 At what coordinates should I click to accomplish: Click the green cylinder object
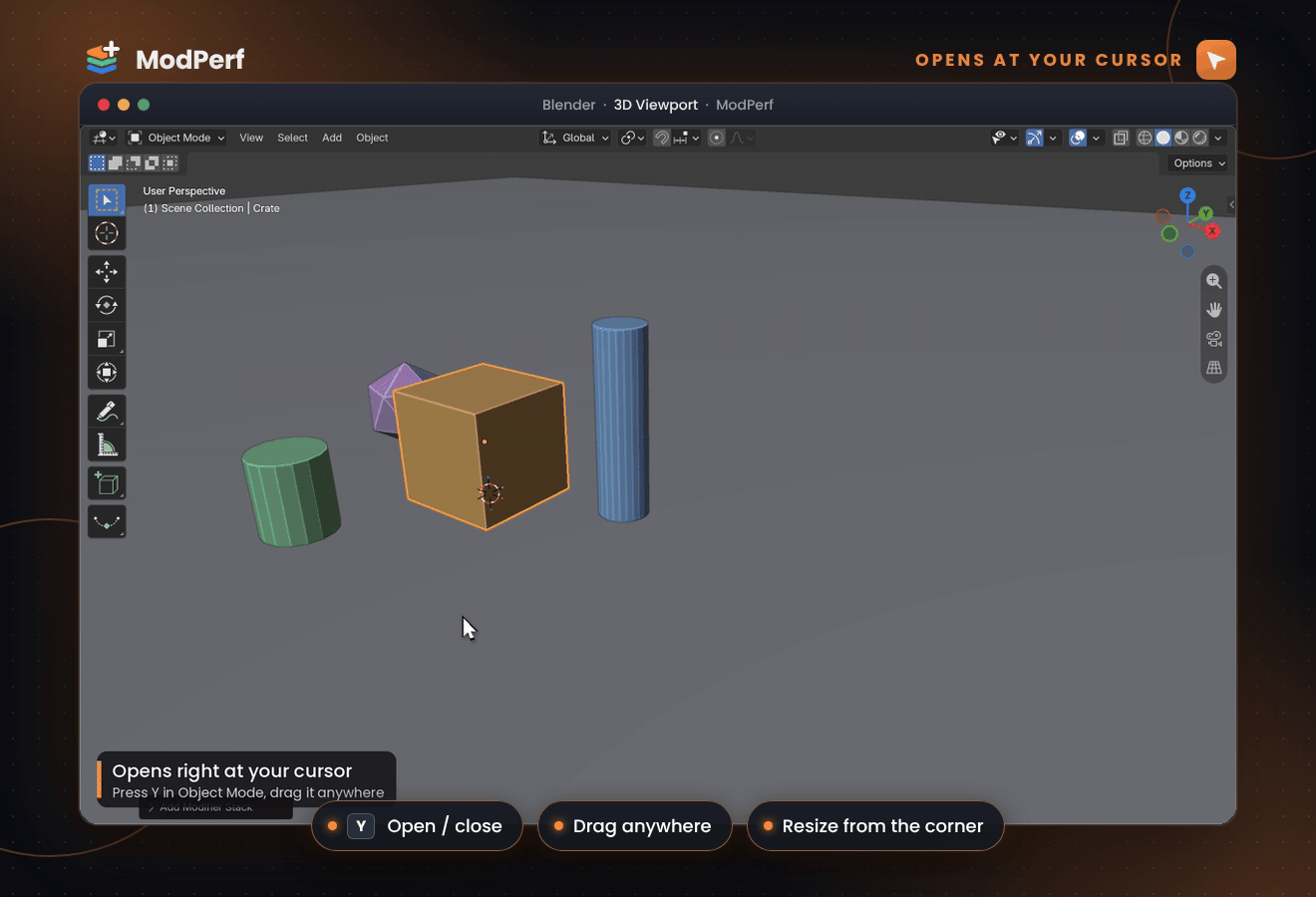click(x=291, y=491)
